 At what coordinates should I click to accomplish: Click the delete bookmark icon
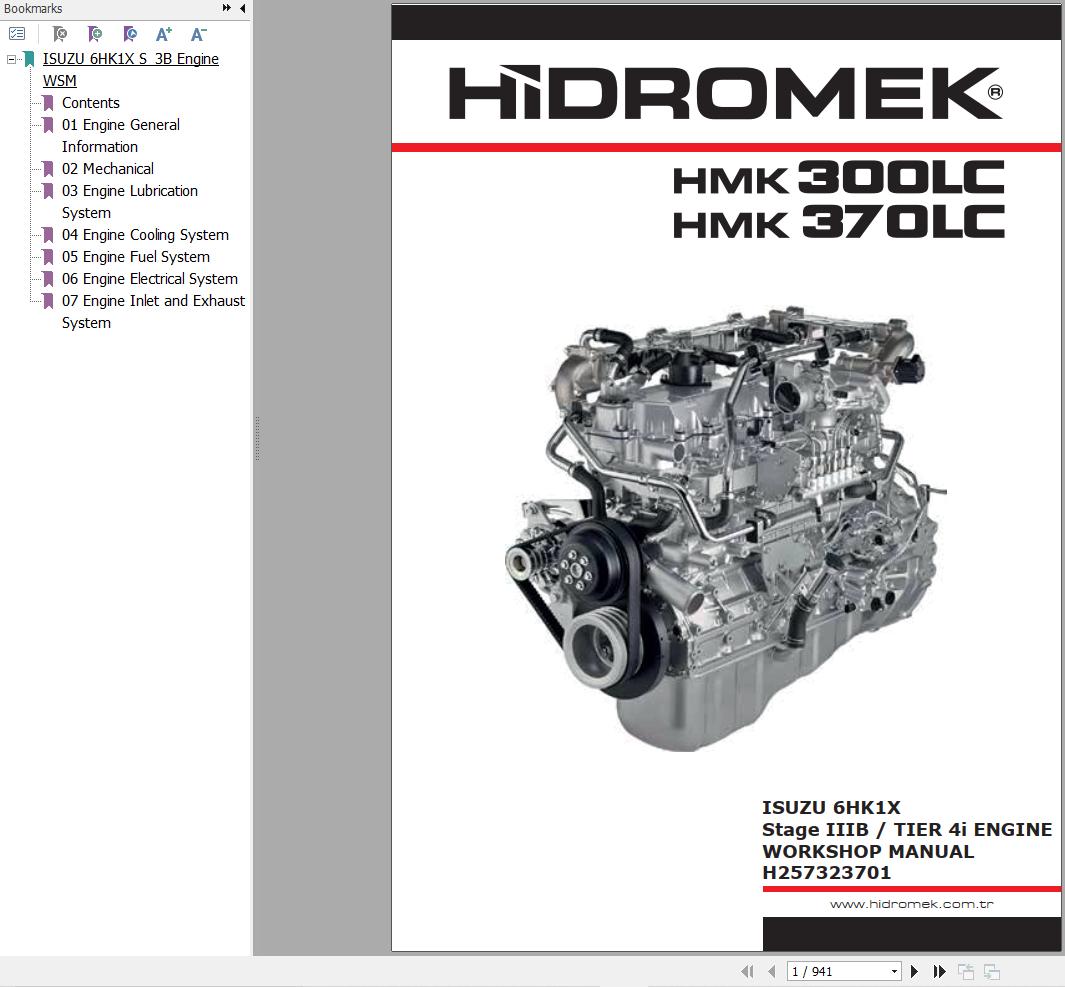click(x=60, y=34)
